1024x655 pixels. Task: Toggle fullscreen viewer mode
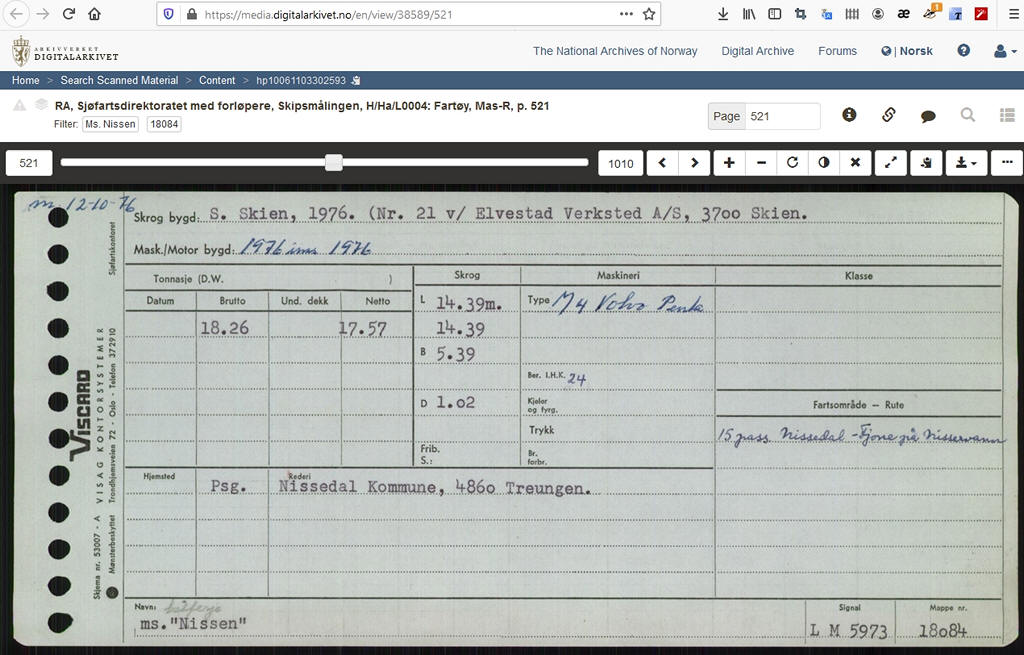pyautogui.click(x=890, y=163)
